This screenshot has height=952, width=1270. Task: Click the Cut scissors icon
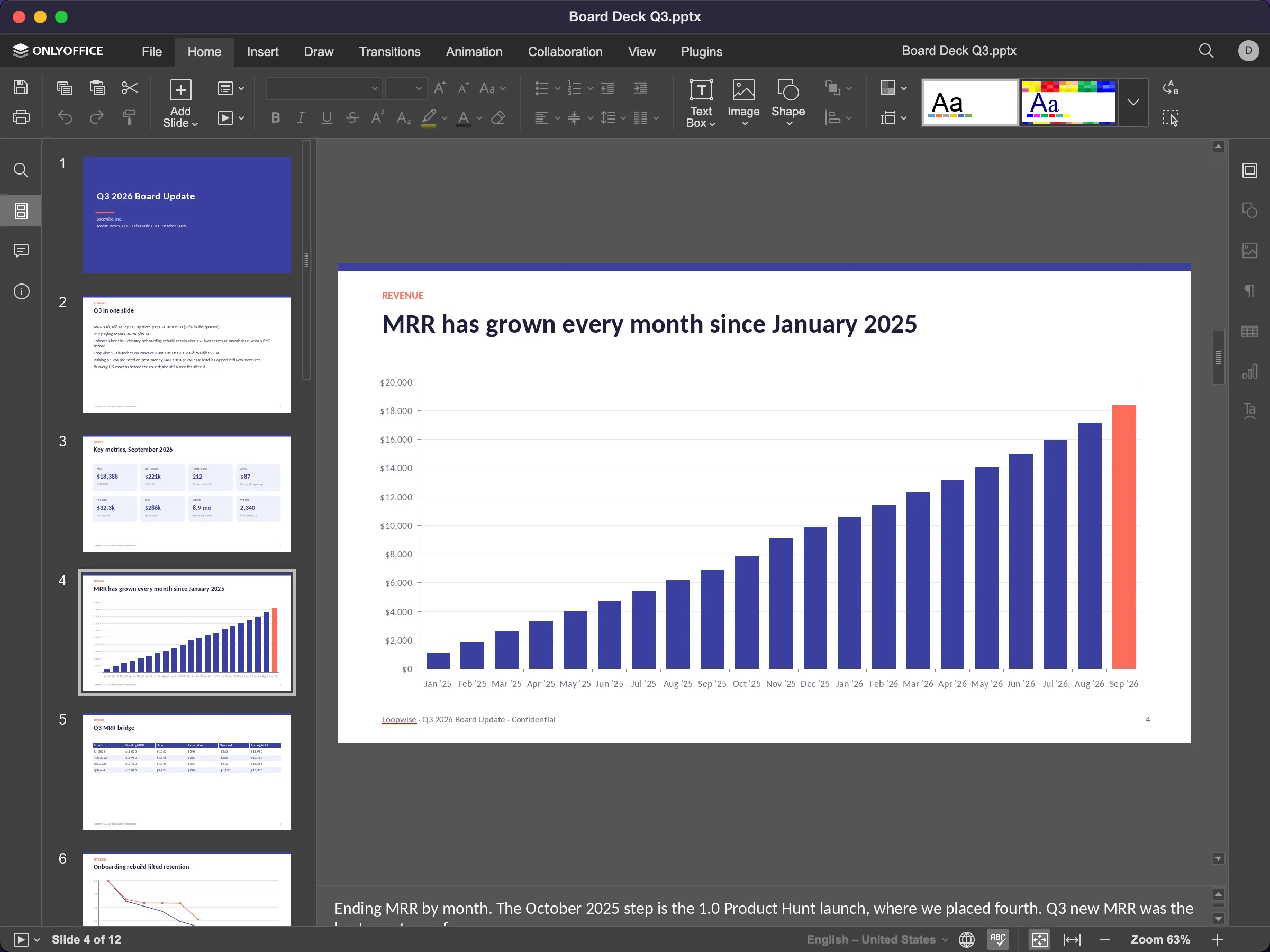pos(130,87)
